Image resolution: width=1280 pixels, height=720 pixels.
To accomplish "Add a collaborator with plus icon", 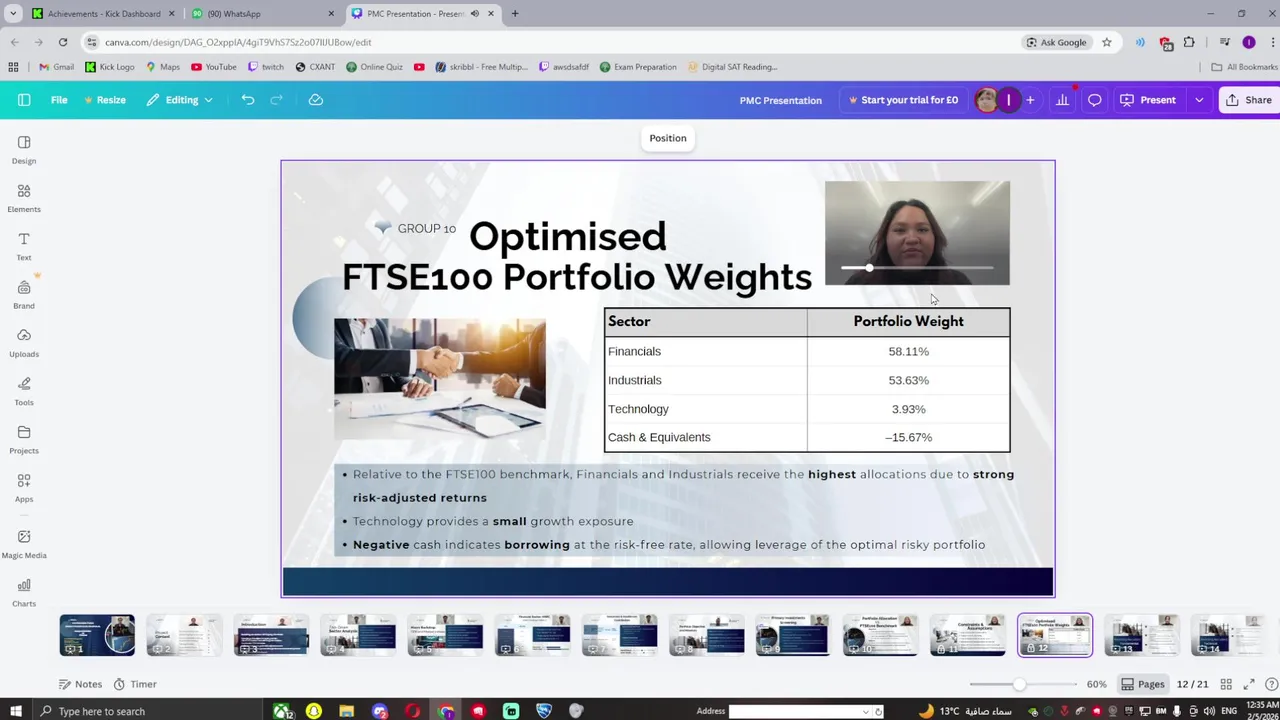I will click(x=1030, y=100).
